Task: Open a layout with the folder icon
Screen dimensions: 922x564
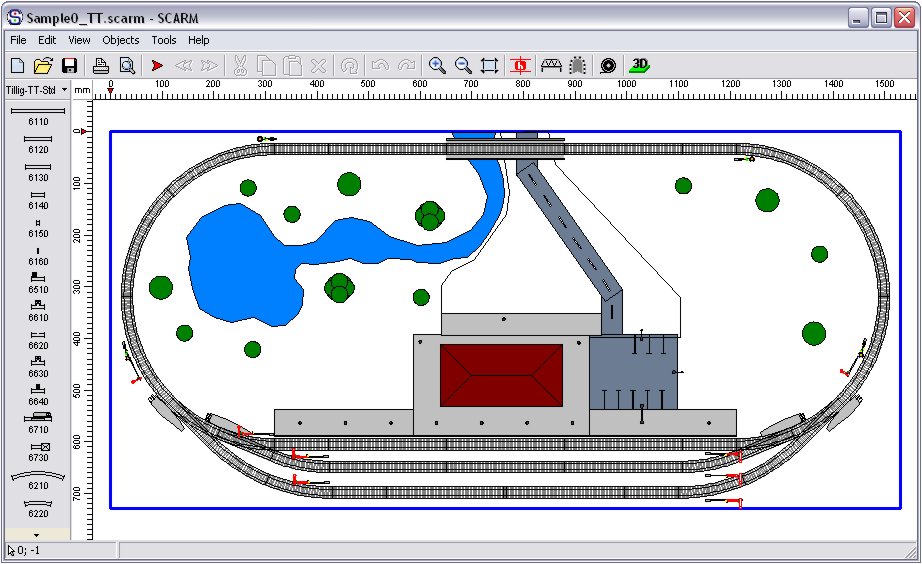Action: (x=43, y=66)
